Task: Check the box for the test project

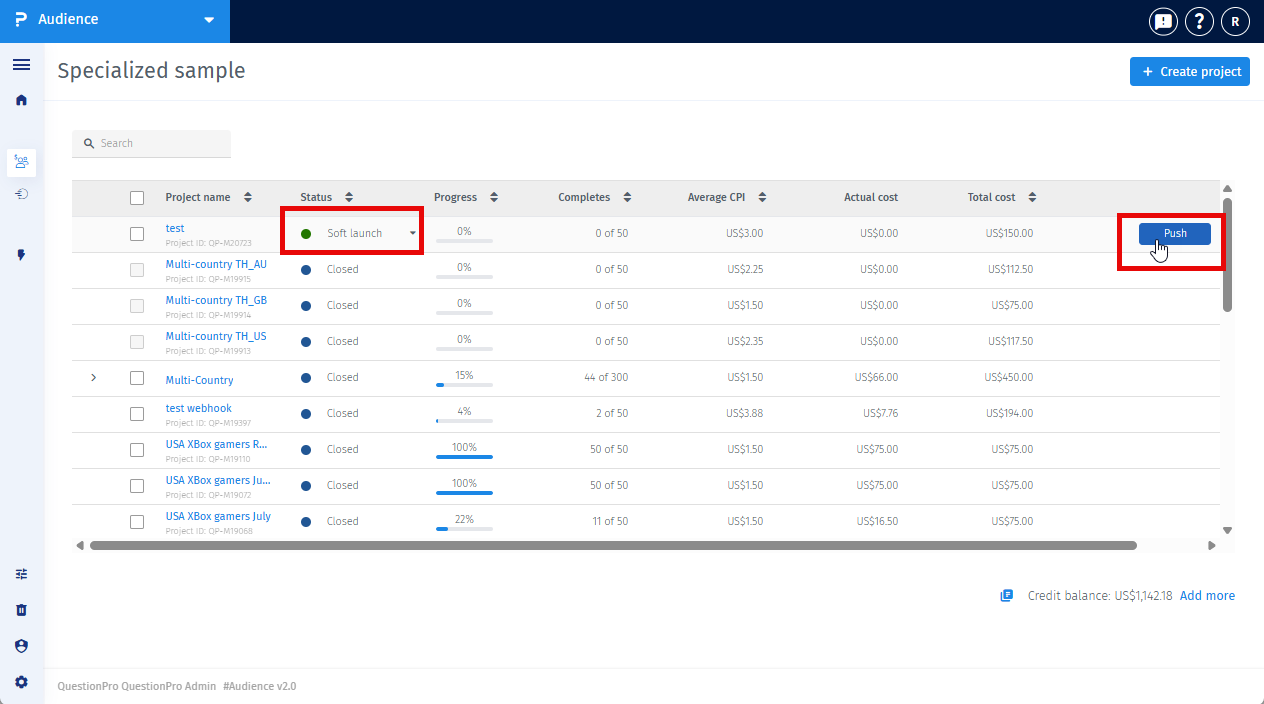Action: pos(137,234)
